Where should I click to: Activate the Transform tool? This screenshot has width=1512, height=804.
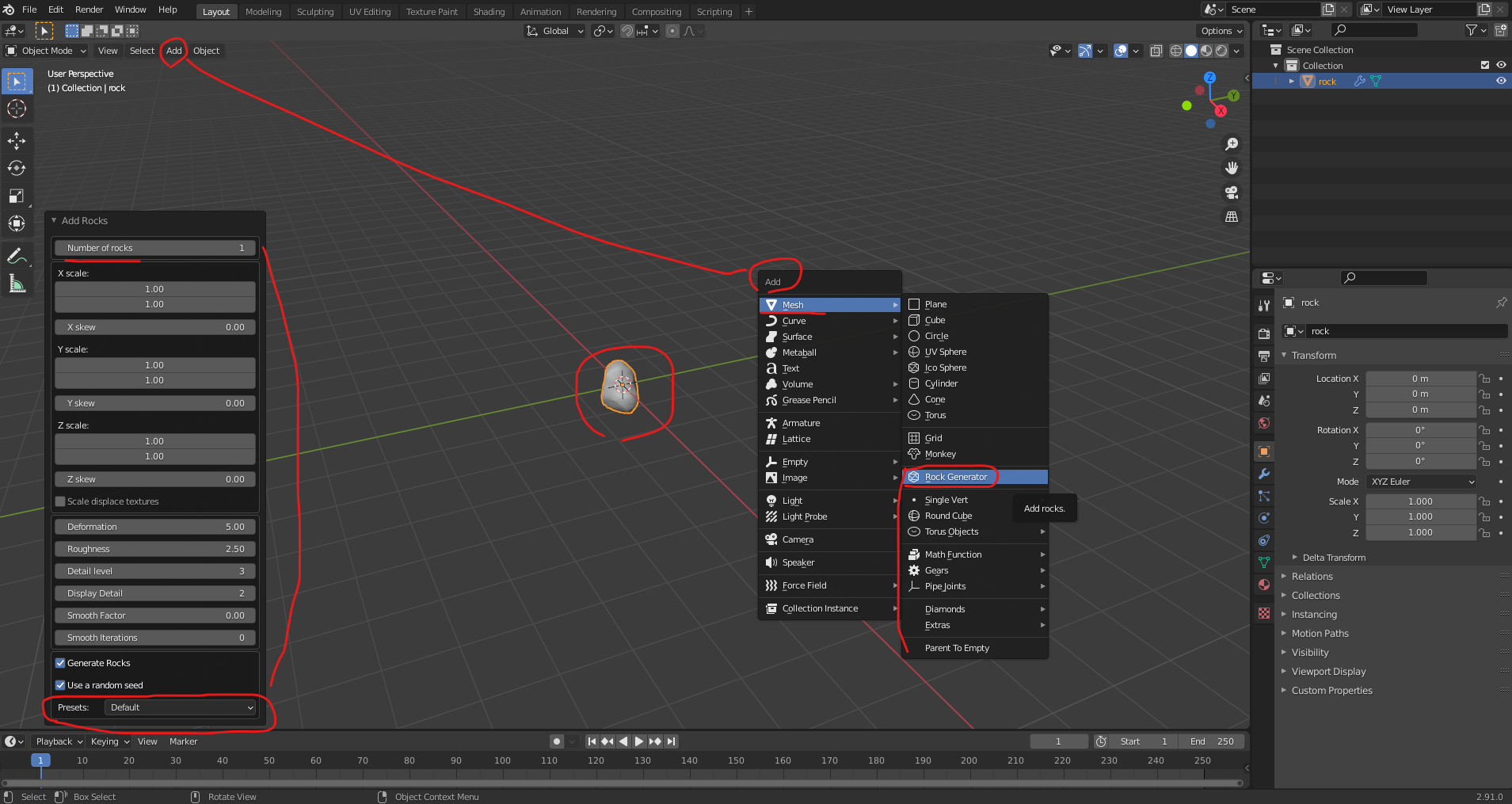(17, 223)
